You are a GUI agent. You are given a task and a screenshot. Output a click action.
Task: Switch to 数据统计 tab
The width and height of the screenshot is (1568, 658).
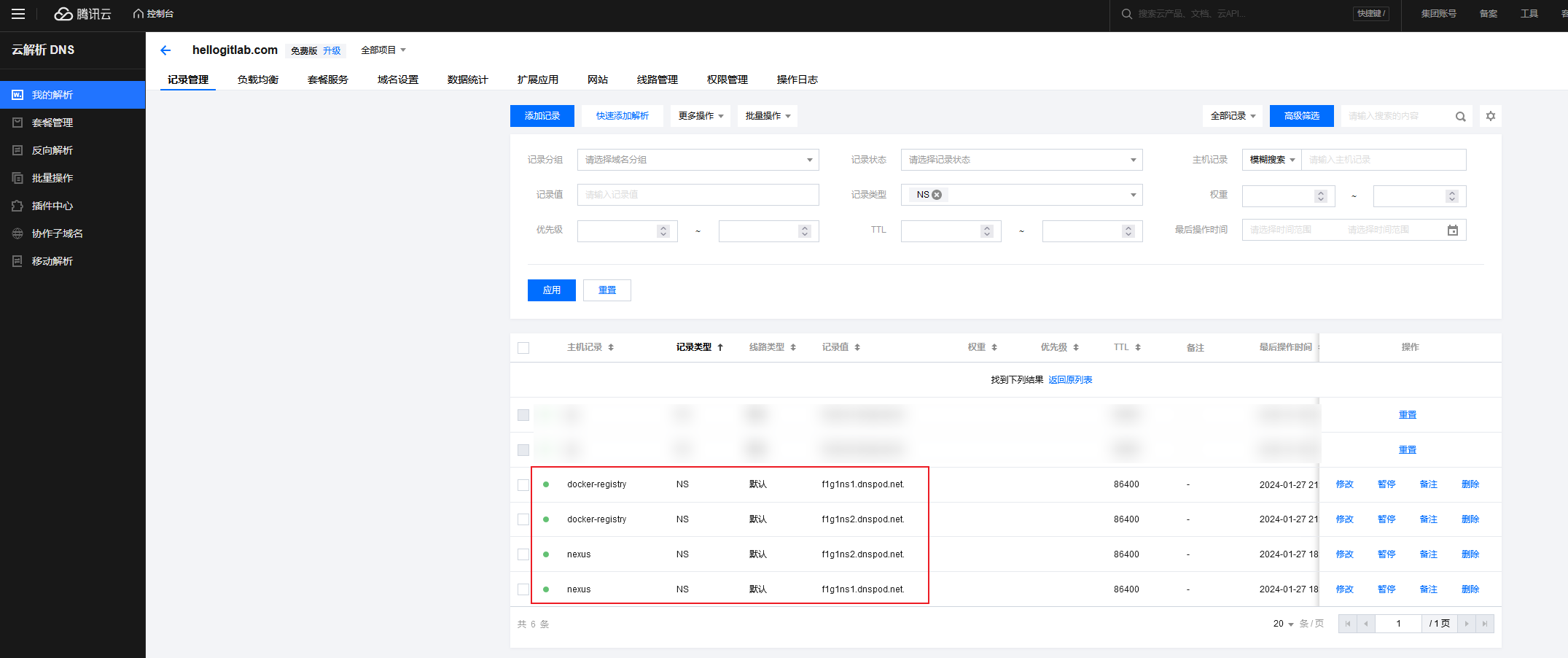tap(468, 80)
